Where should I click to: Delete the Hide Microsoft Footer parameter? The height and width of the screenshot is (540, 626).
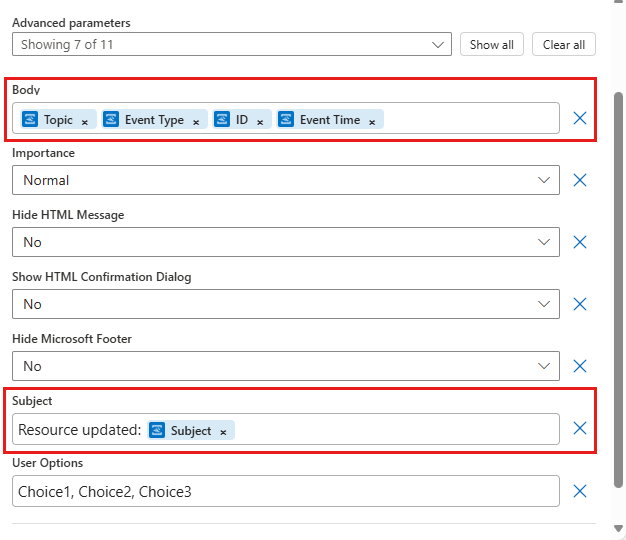(580, 366)
